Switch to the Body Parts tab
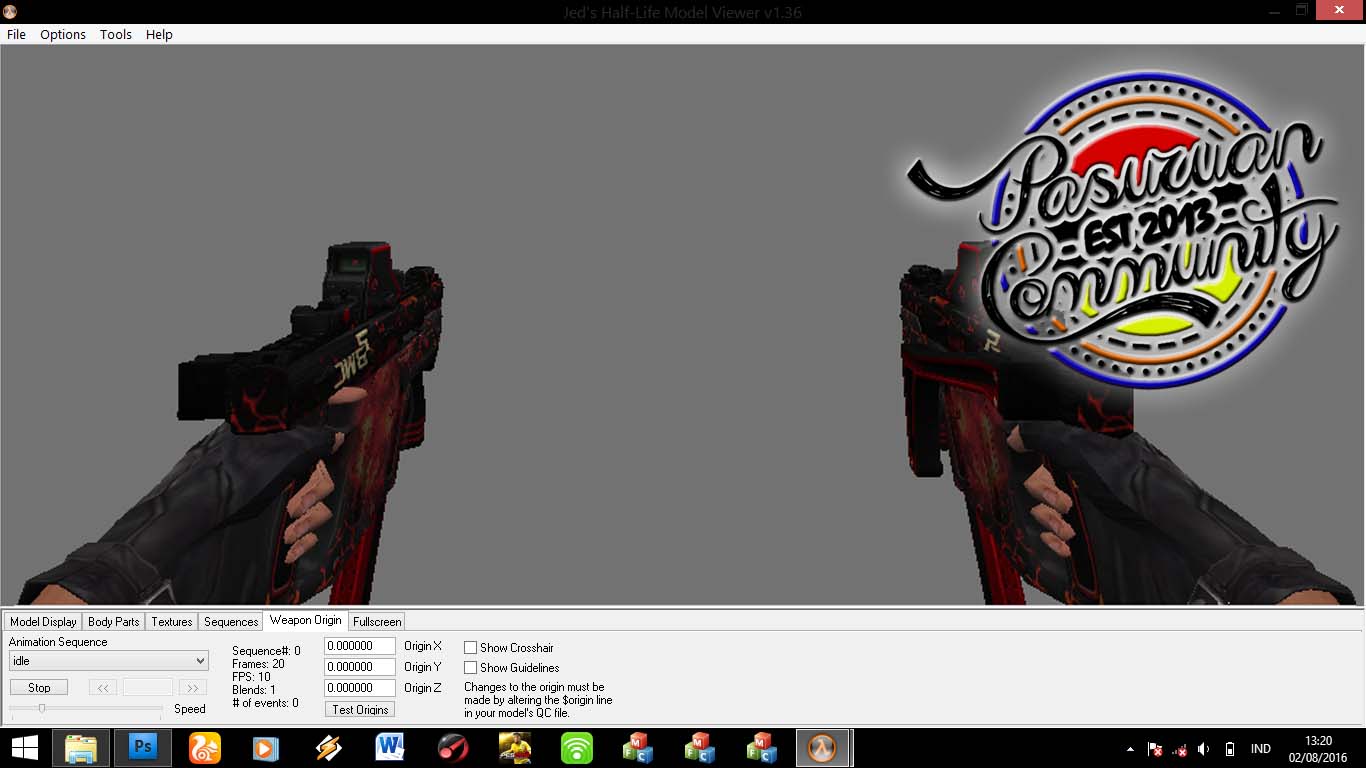Image resolution: width=1366 pixels, height=768 pixels. pyautogui.click(x=114, y=622)
